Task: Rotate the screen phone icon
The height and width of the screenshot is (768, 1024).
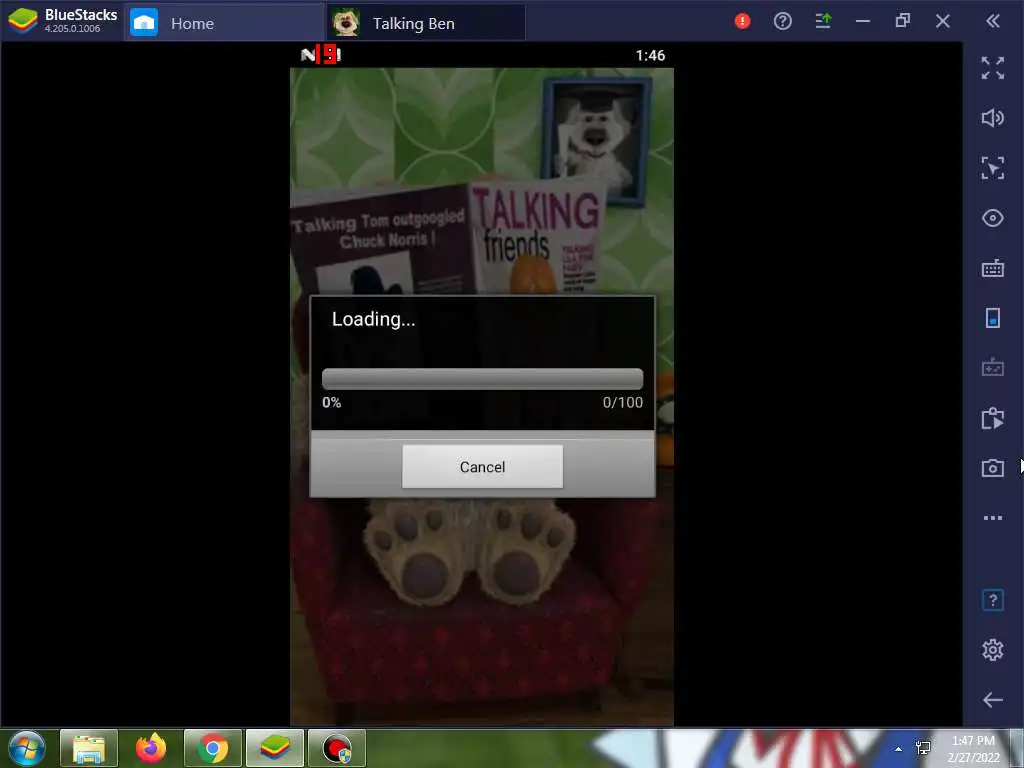Action: click(993, 318)
